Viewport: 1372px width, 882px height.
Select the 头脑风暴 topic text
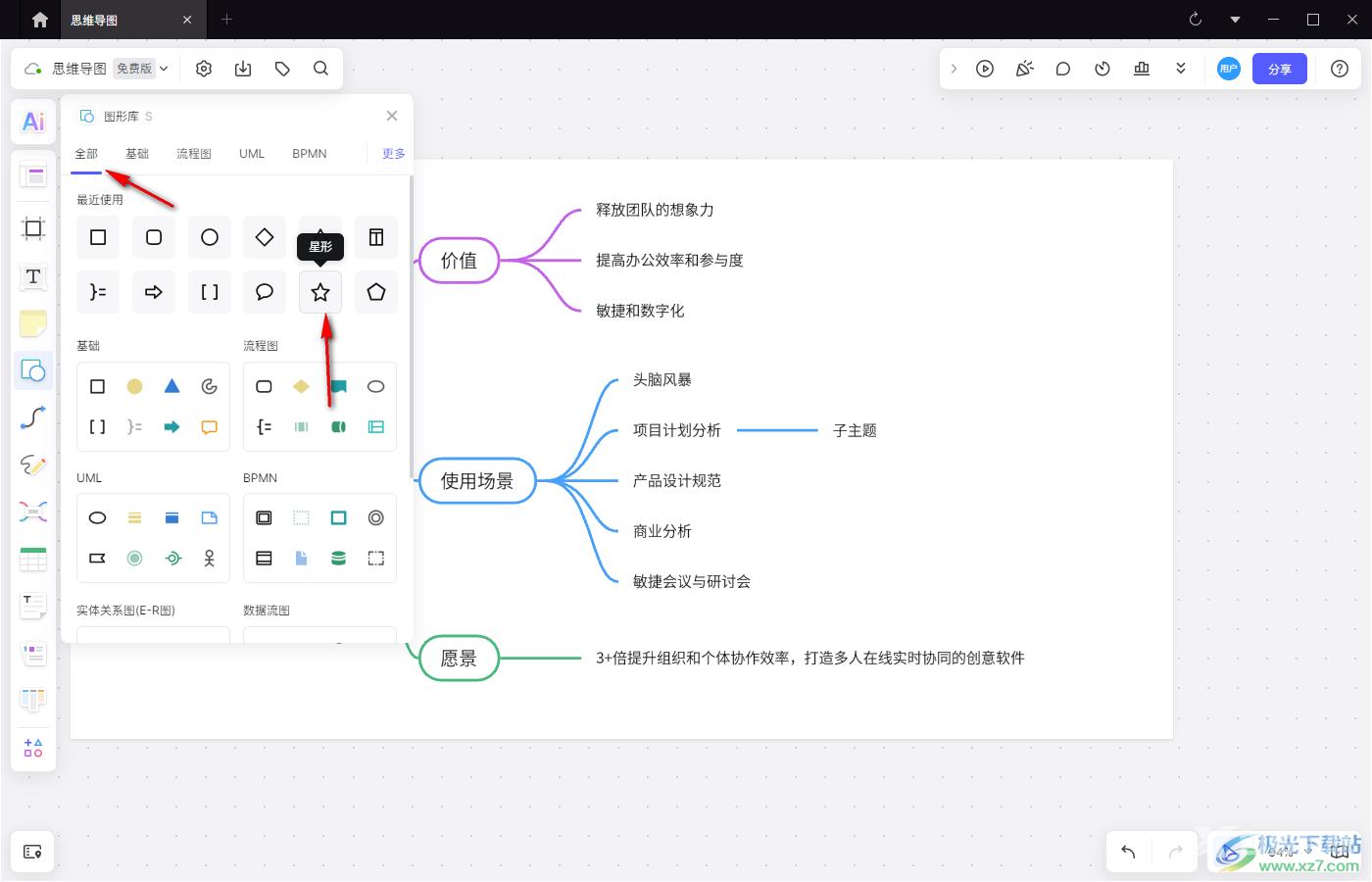(662, 380)
